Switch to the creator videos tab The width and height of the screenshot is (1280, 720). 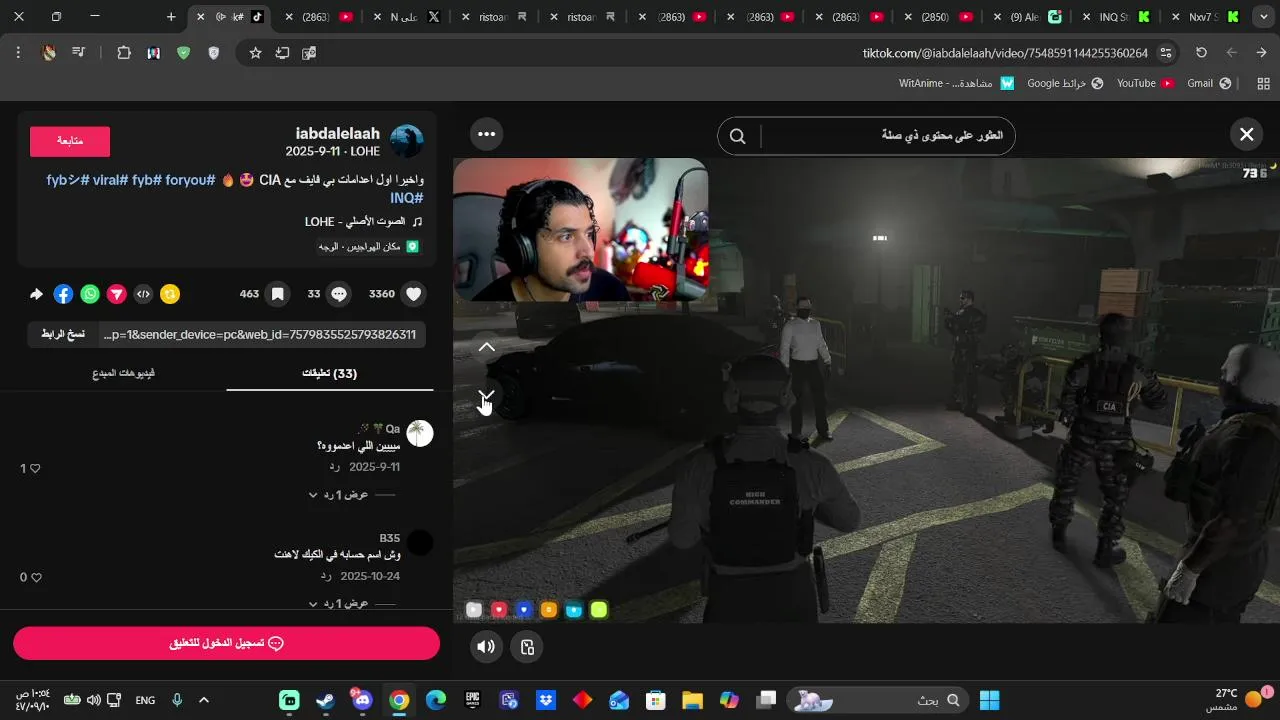click(123, 373)
